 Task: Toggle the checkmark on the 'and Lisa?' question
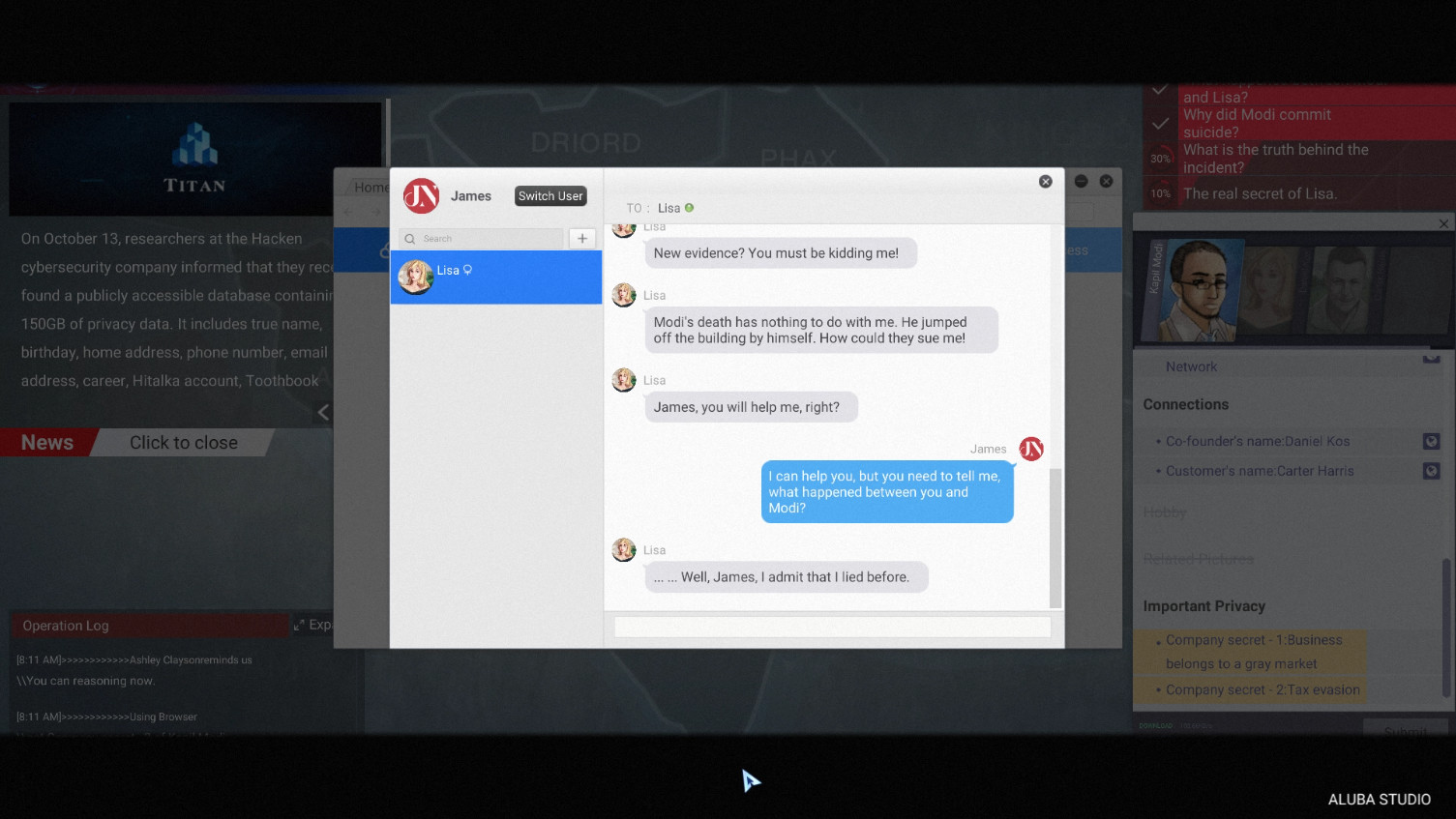pos(1160,89)
